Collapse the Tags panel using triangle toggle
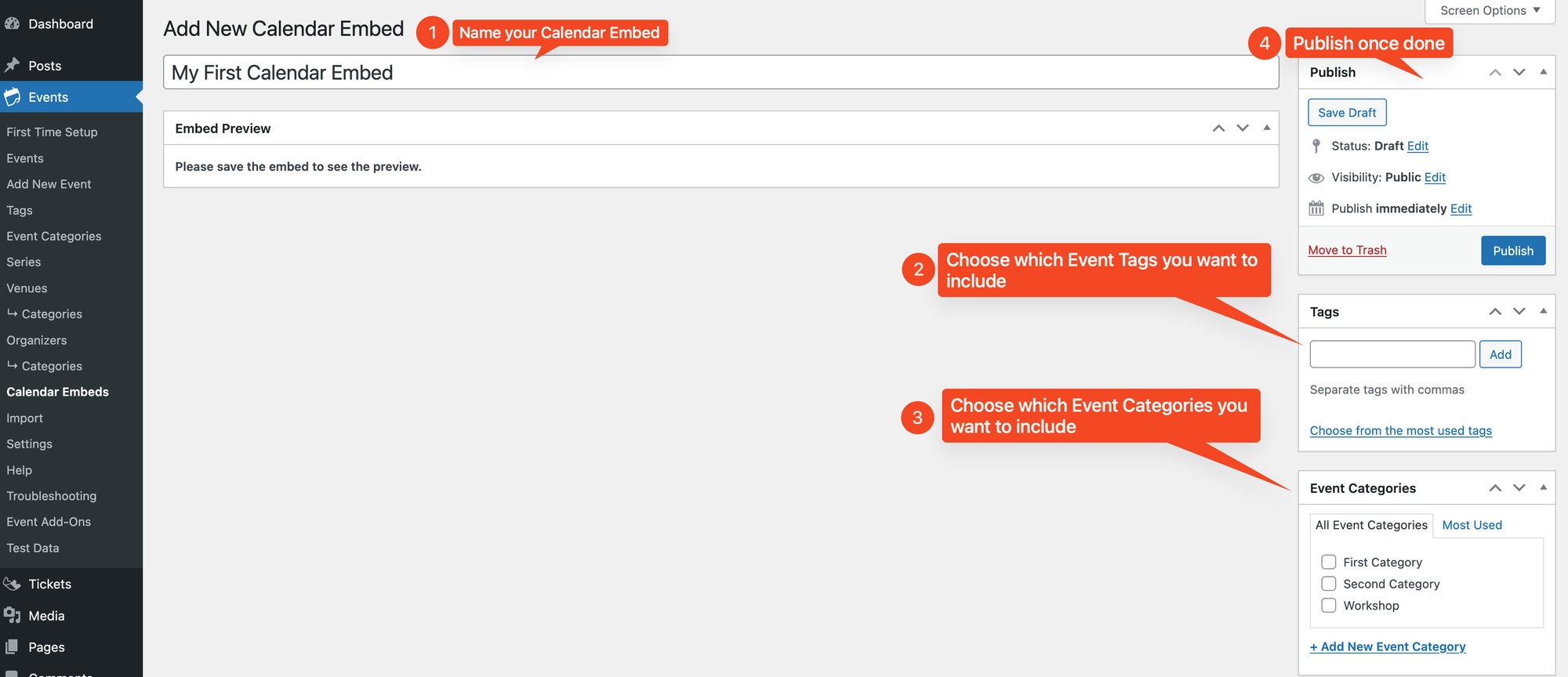1568x677 pixels. 1543,311
